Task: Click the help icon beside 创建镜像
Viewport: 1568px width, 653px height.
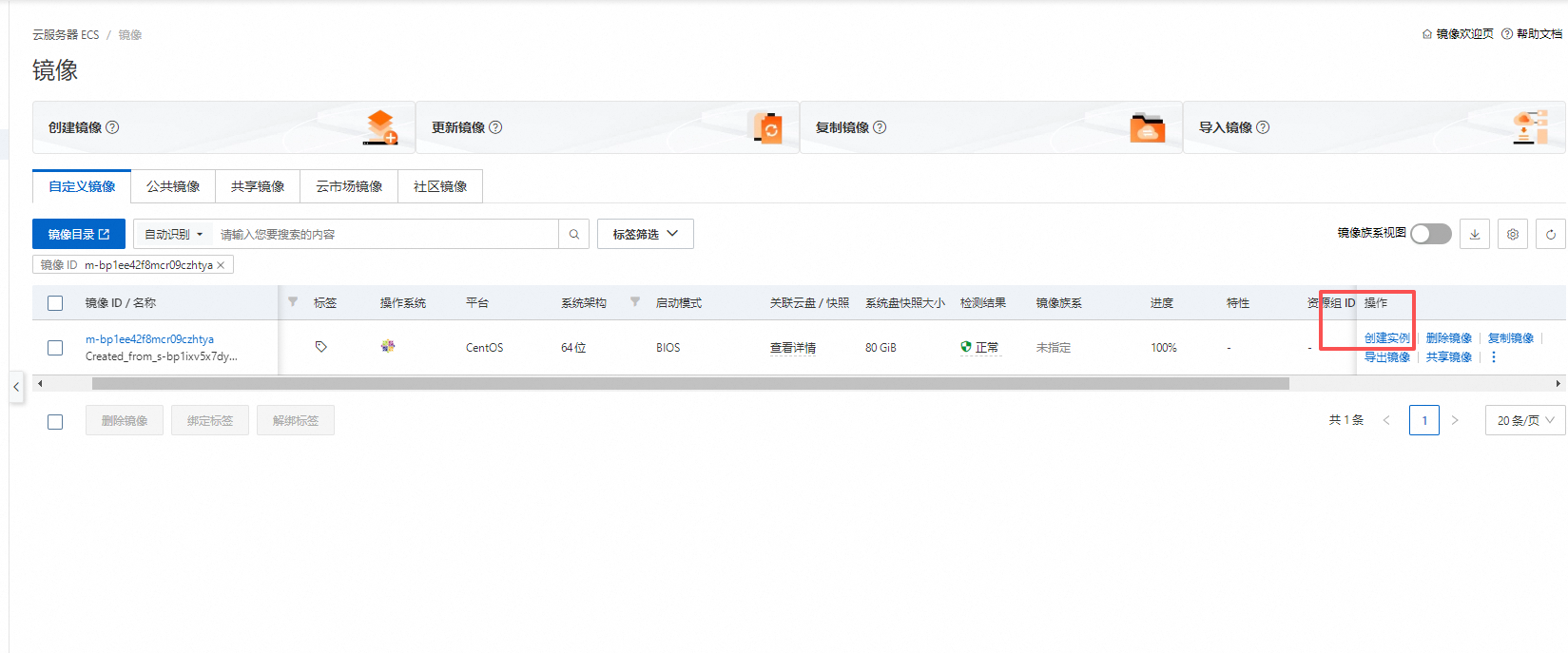Action: [x=112, y=127]
